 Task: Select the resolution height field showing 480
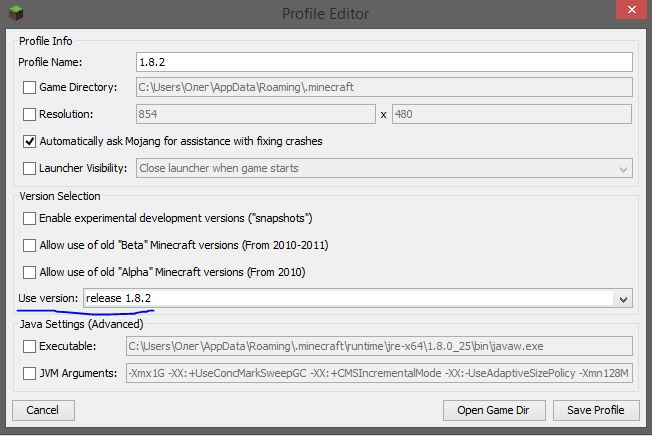click(512, 115)
